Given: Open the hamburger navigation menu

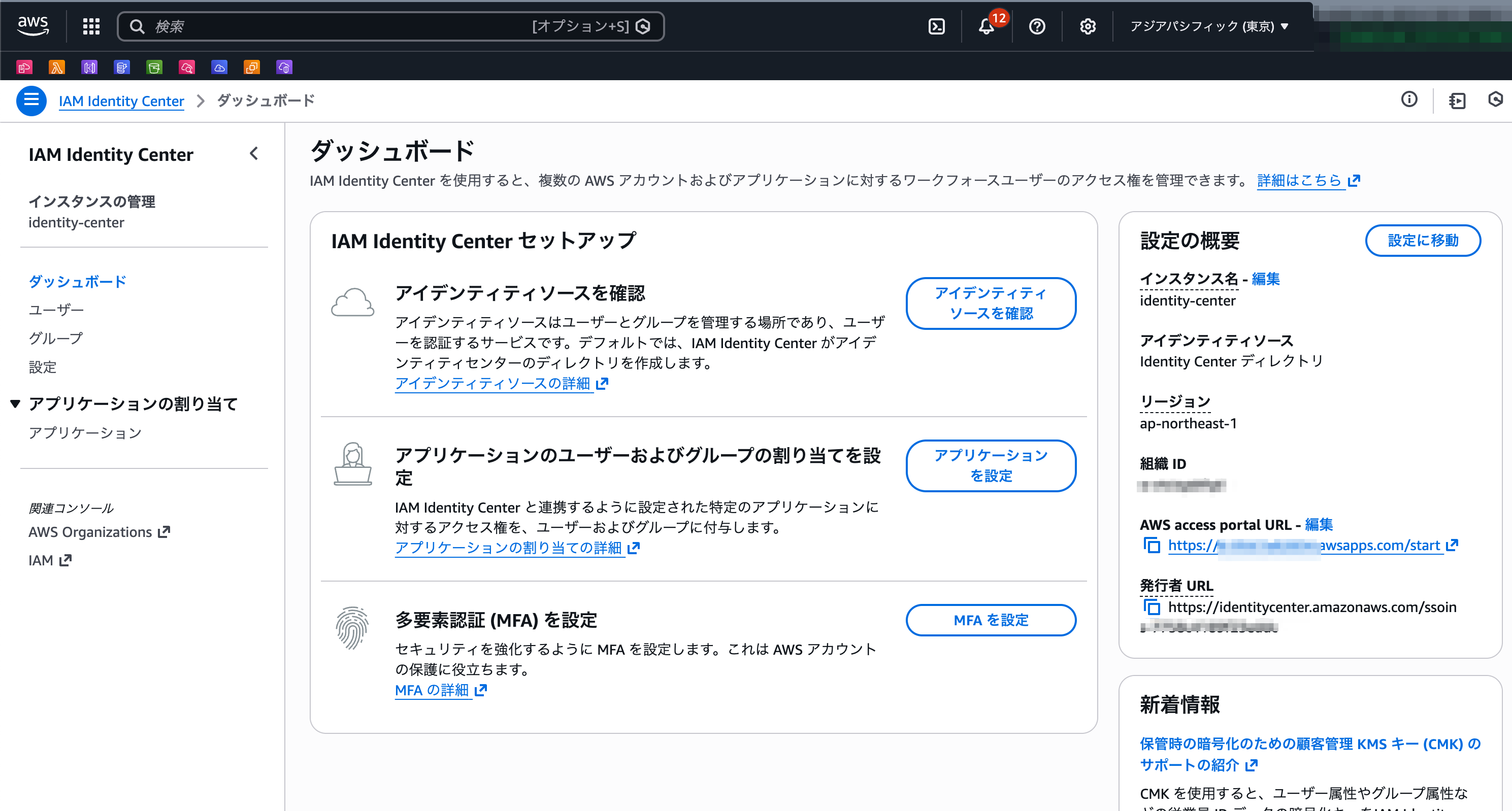Looking at the screenshot, I should click(x=31, y=100).
